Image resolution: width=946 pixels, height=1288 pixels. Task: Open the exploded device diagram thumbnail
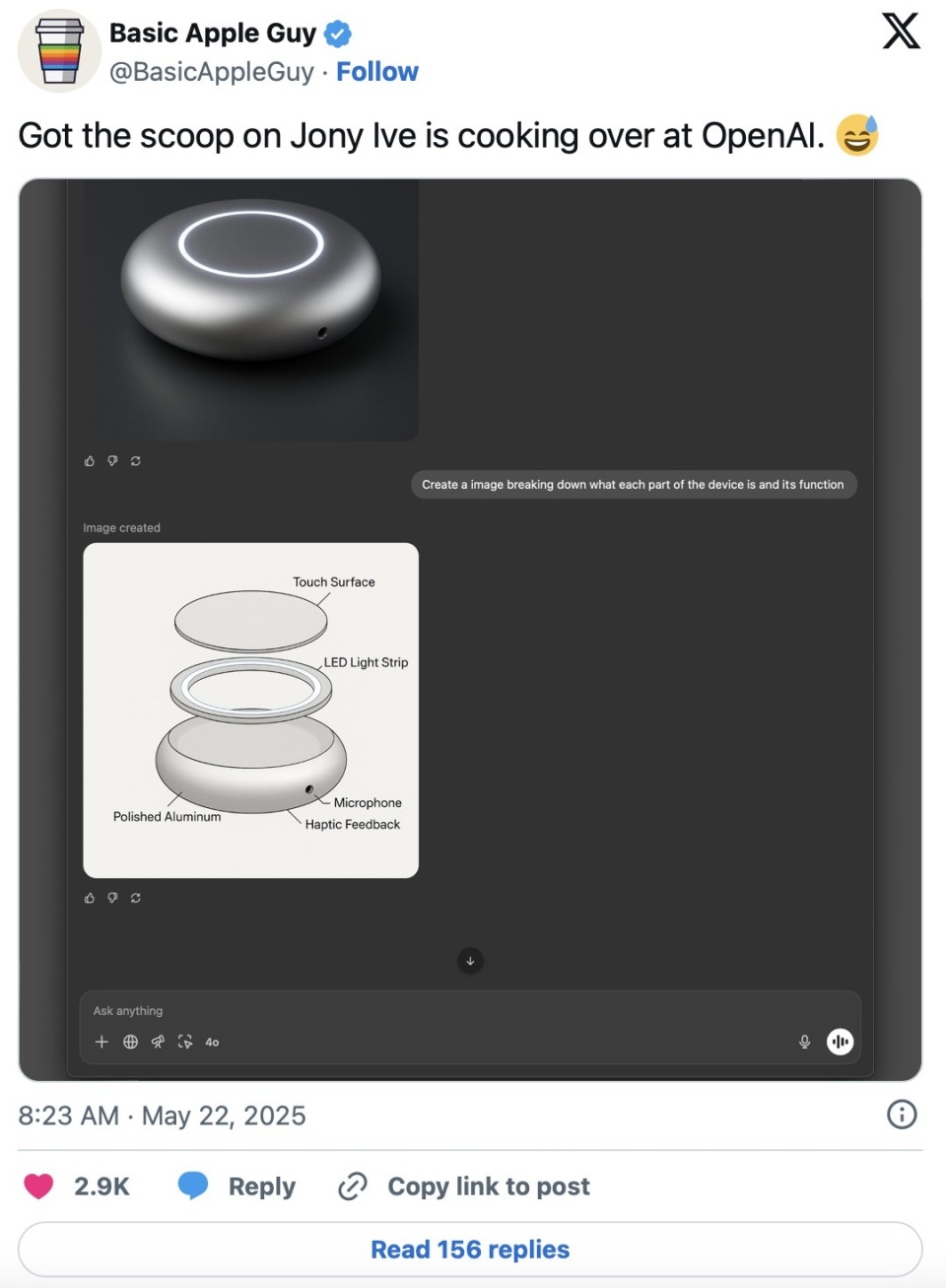click(x=251, y=711)
